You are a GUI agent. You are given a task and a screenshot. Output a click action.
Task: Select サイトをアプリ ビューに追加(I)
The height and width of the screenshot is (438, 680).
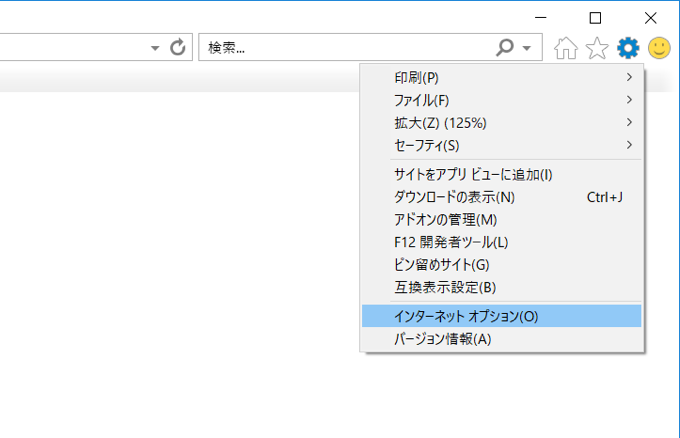tap(473, 174)
